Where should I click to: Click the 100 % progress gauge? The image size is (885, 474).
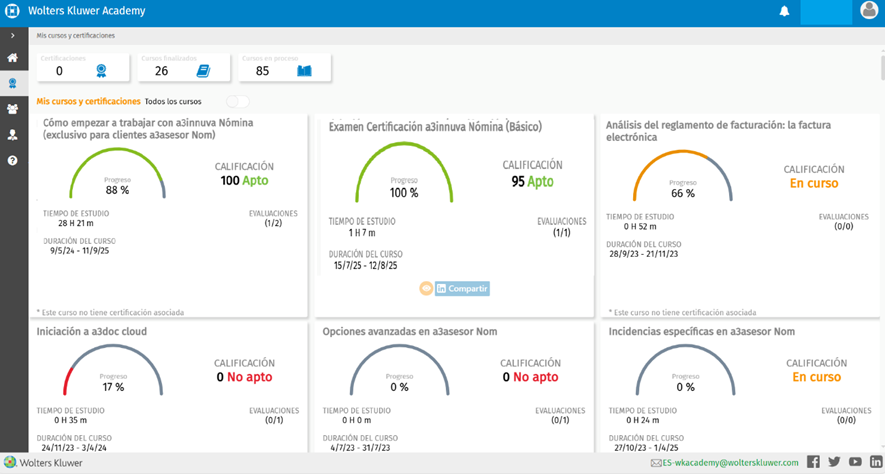coord(404,172)
